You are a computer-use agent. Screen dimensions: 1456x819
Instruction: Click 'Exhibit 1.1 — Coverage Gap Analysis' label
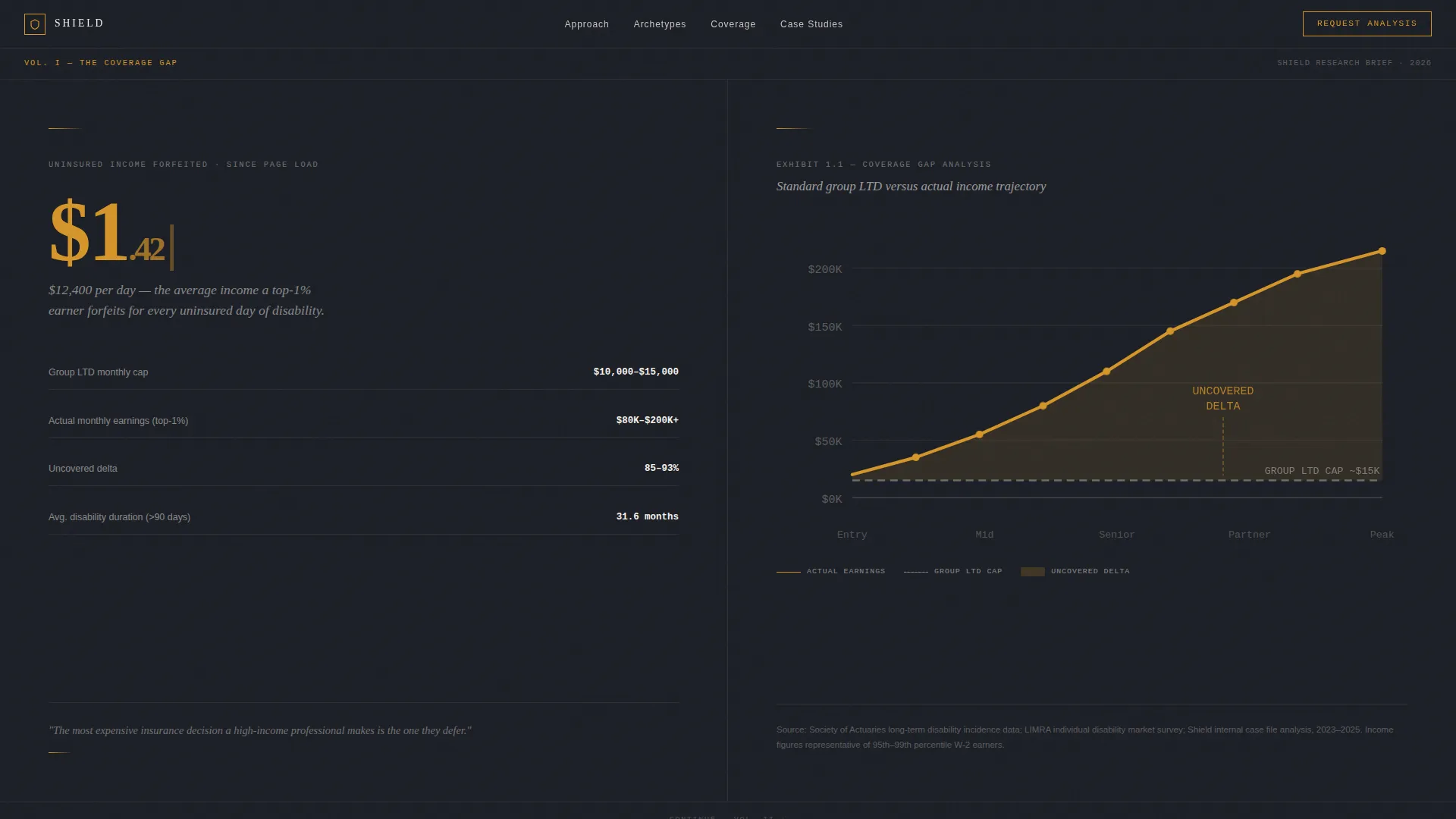click(x=883, y=165)
